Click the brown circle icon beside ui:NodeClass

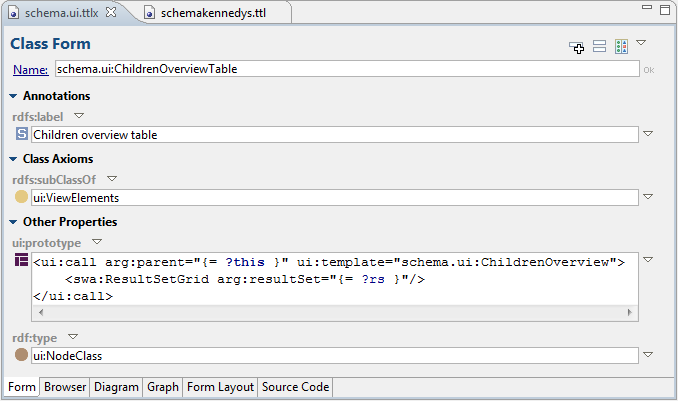(21, 355)
